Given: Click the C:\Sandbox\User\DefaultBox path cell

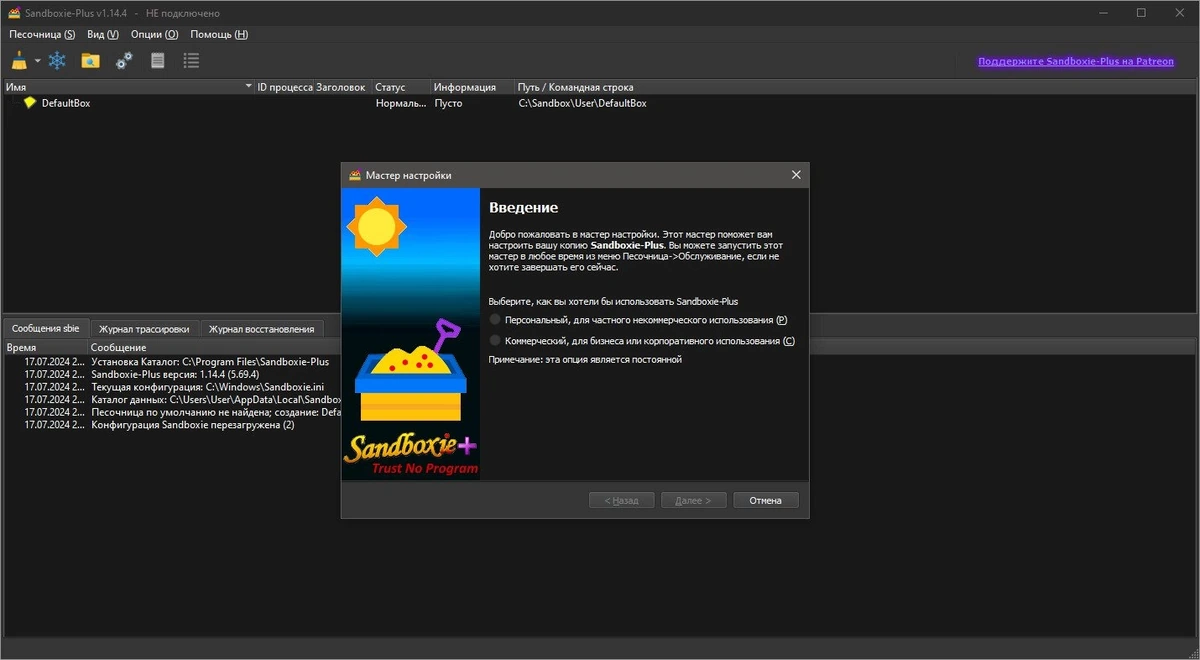Looking at the screenshot, I should (x=582, y=103).
